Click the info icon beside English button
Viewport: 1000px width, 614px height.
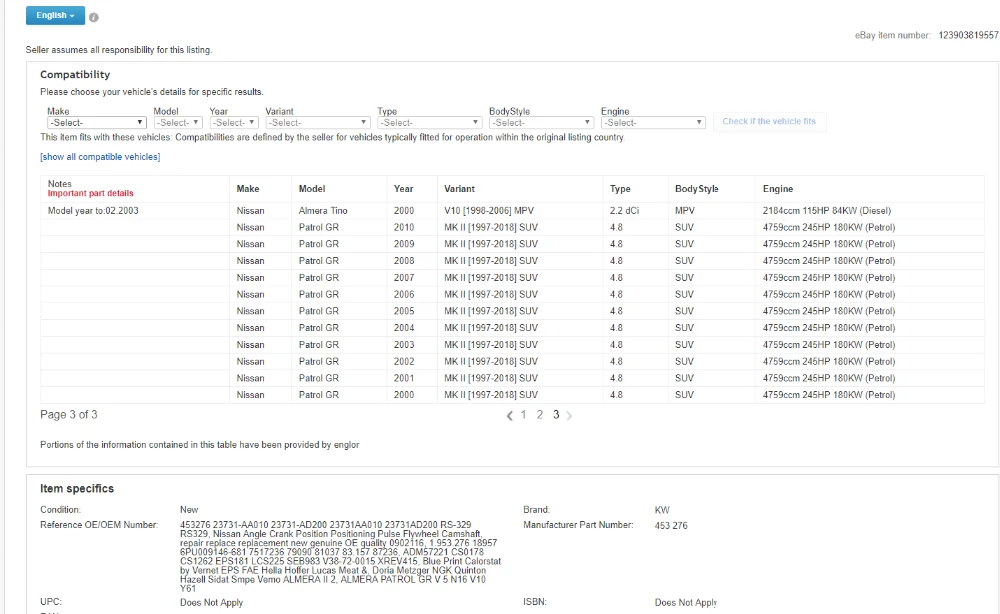pyautogui.click(x=94, y=17)
